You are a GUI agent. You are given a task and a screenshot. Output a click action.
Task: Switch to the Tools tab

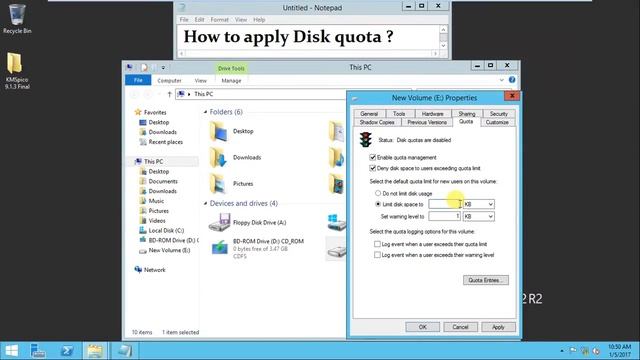pyautogui.click(x=399, y=114)
